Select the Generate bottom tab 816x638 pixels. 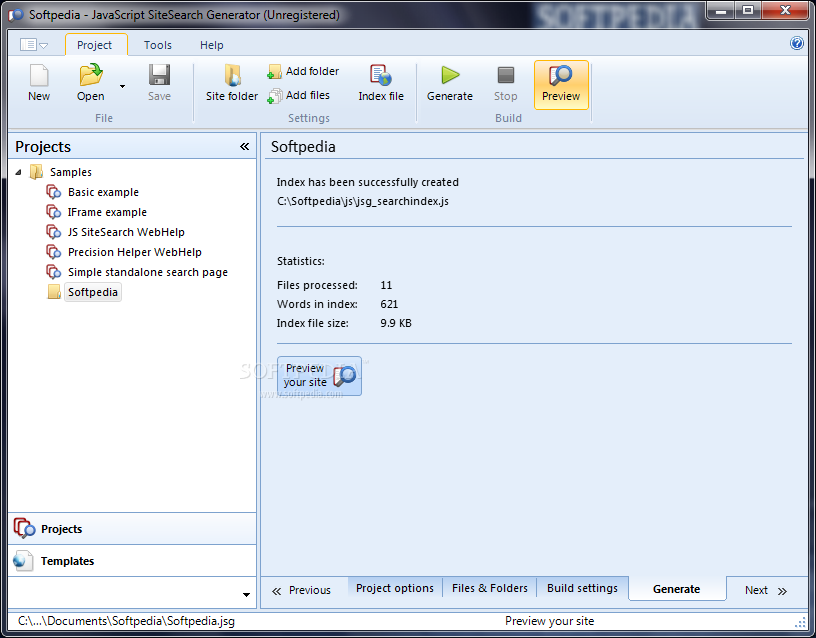tap(677, 589)
